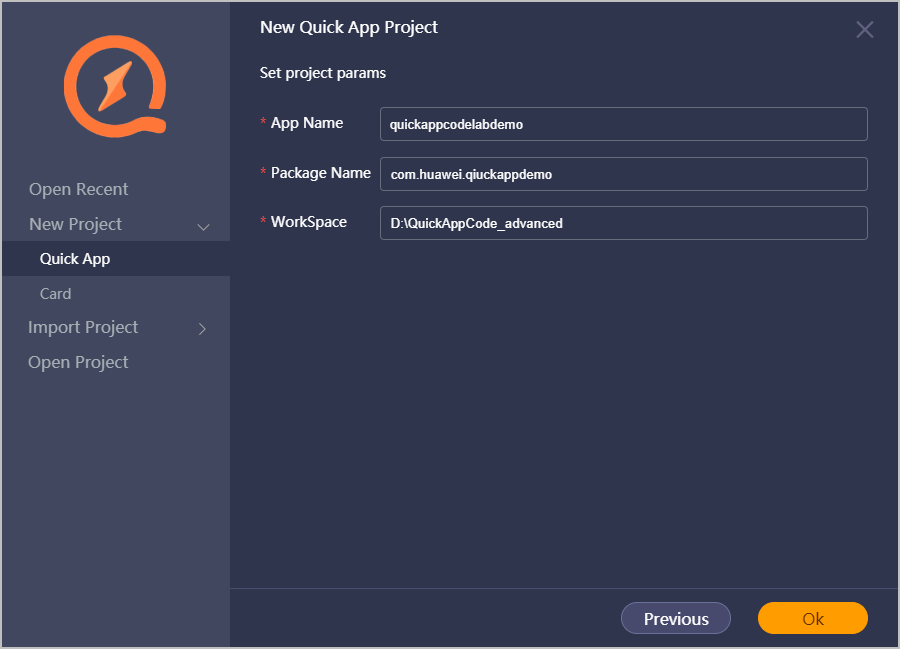Select the Quick App submenu item
Image resolution: width=900 pixels, height=649 pixels.
point(116,259)
